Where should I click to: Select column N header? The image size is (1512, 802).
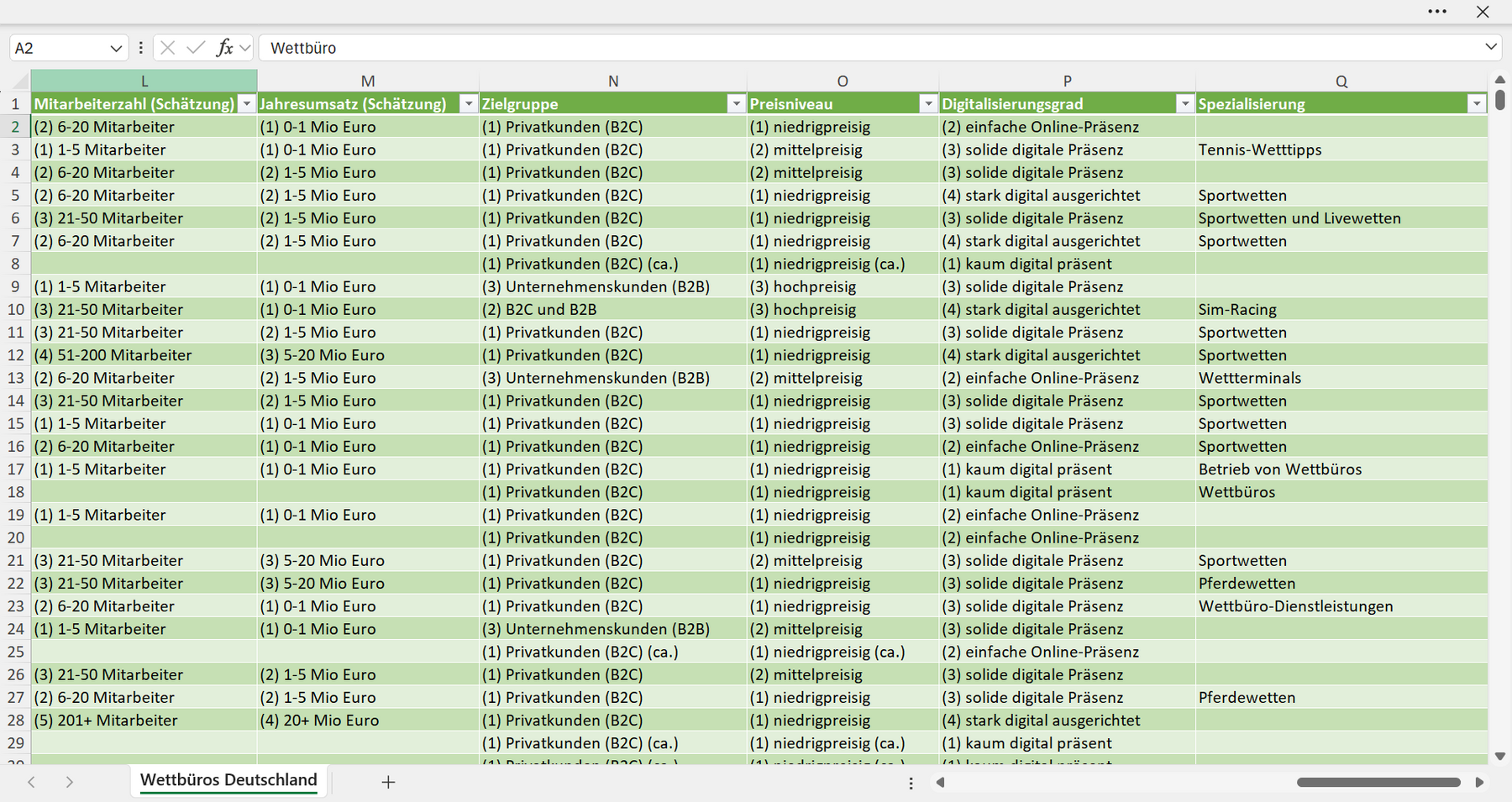[x=613, y=81]
